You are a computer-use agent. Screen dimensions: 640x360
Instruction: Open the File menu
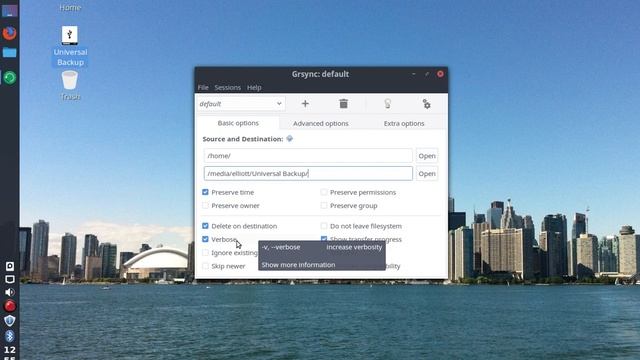[203, 87]
